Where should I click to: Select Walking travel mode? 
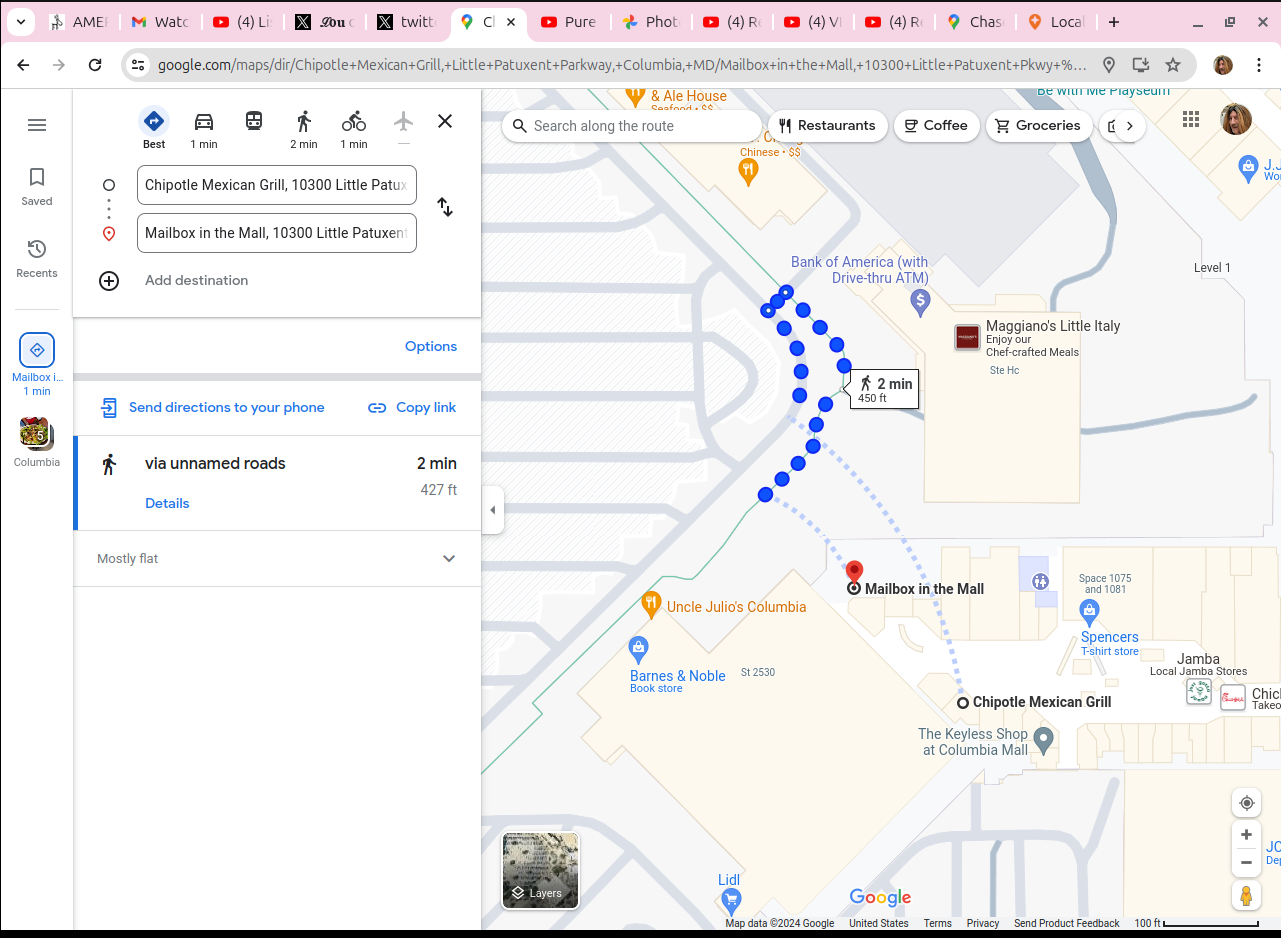[x=304, y=128]
